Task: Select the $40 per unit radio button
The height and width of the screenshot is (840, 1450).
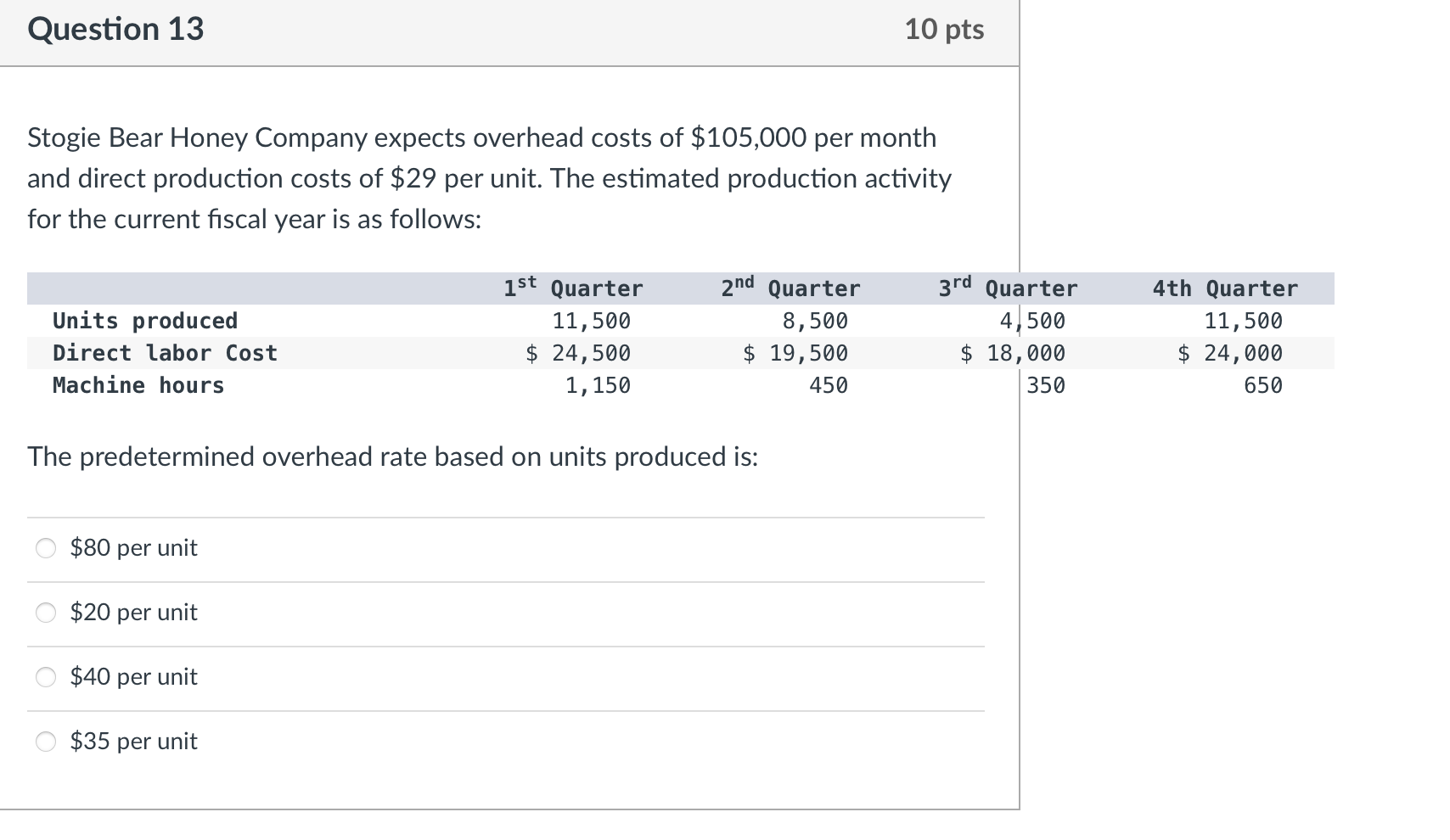Action: (46, 677)
